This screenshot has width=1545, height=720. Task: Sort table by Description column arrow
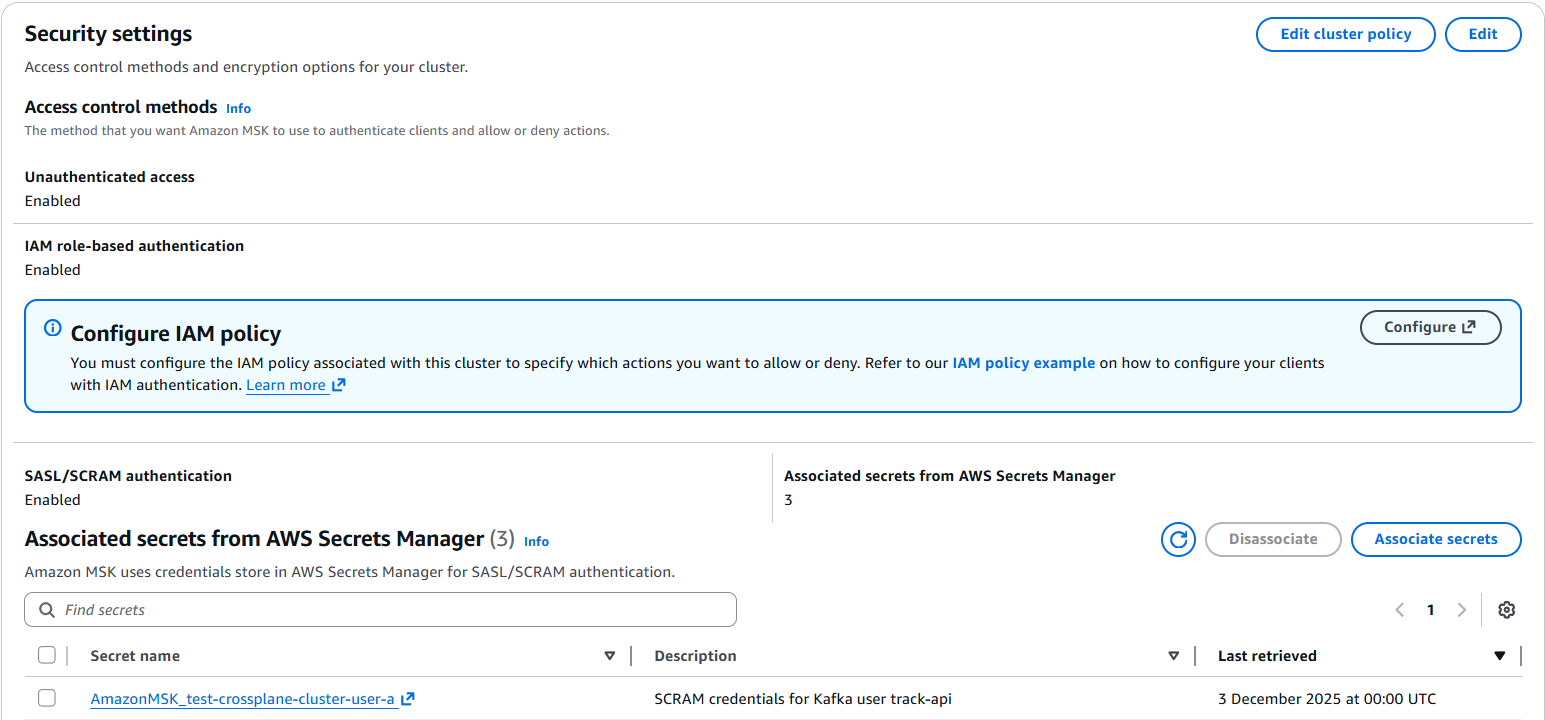pyautogui.click(x=1173, y=656)
